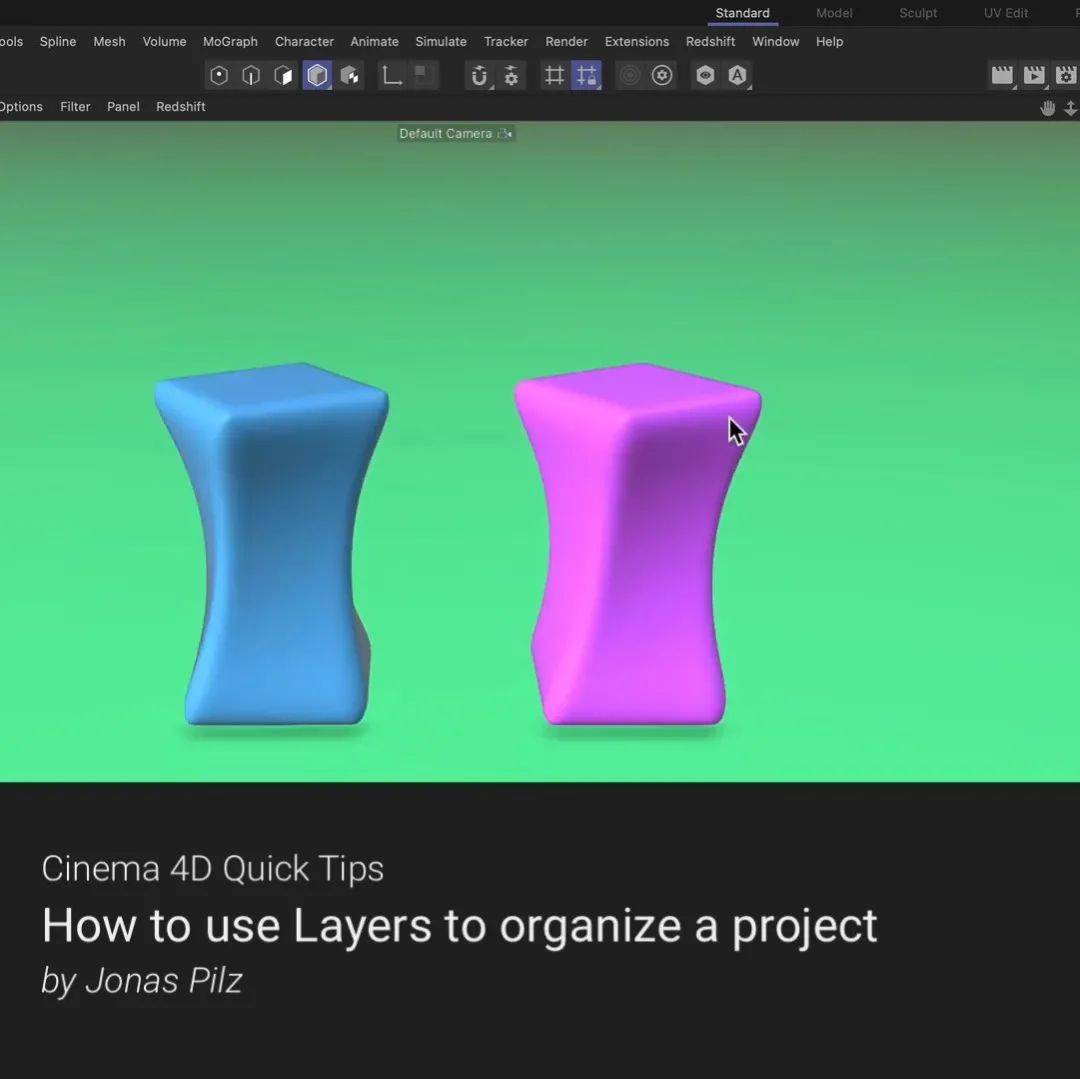Viewport: 1080px width, 1079px height.
Task: Open the MoGraph menu
Action: (x=230, y=41)
